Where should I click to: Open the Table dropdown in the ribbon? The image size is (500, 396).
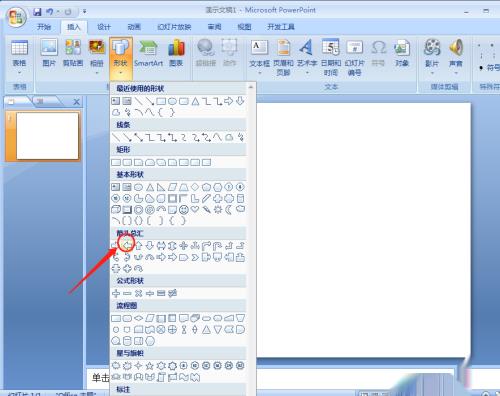pos(19,57)
